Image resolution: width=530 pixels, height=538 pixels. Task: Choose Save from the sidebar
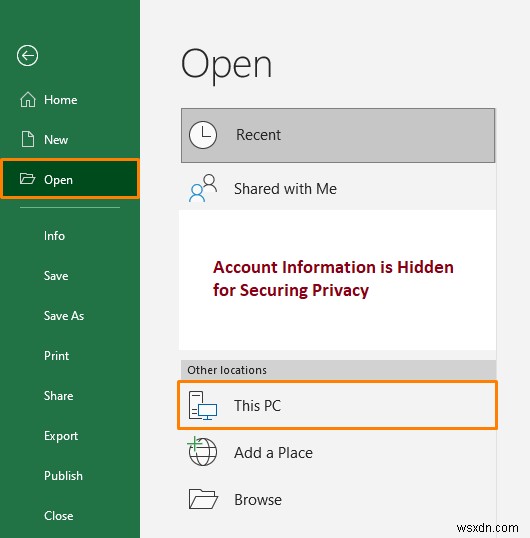tap(70, 276)
